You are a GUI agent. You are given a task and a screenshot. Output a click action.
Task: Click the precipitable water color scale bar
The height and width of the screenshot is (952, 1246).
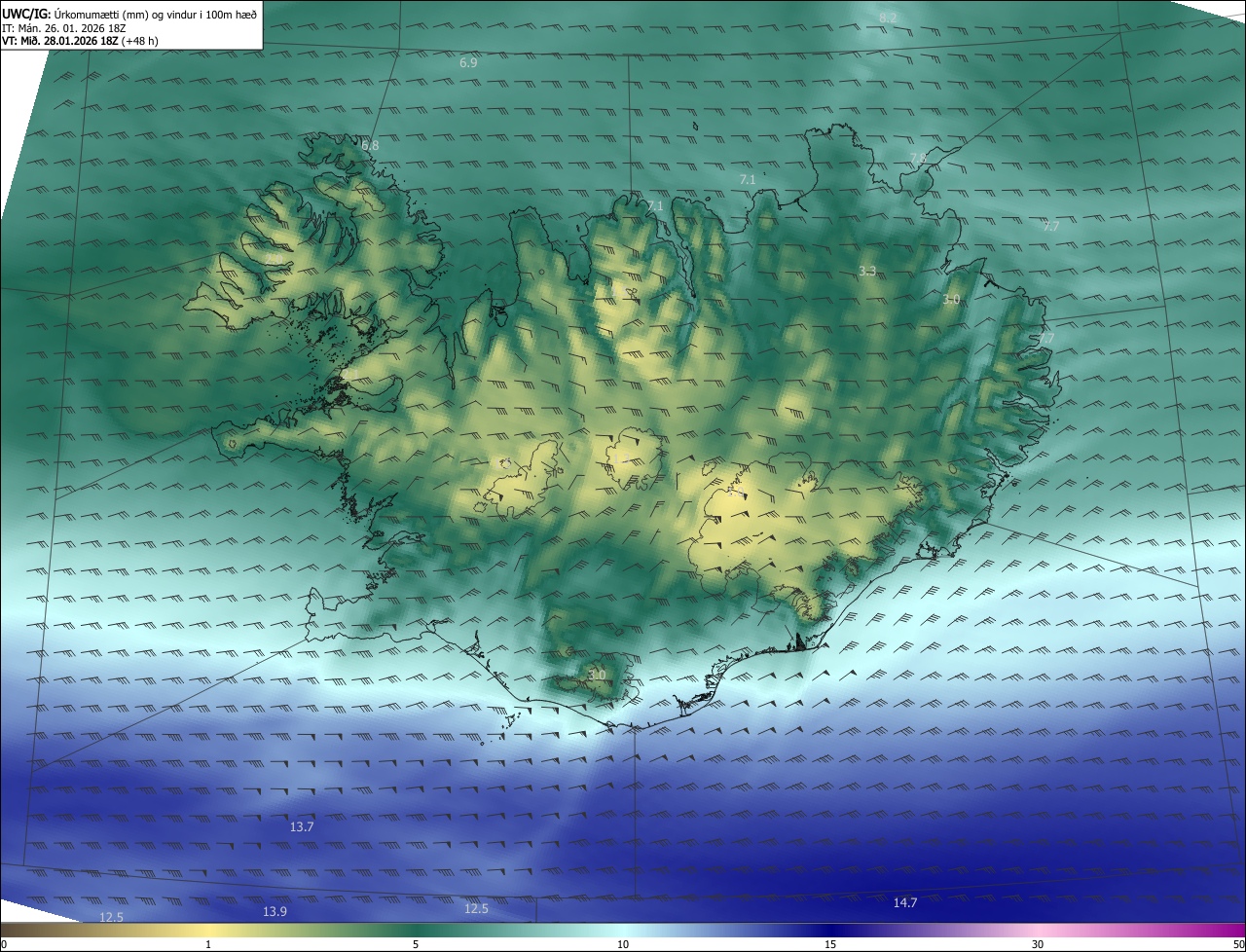point(623,931)
